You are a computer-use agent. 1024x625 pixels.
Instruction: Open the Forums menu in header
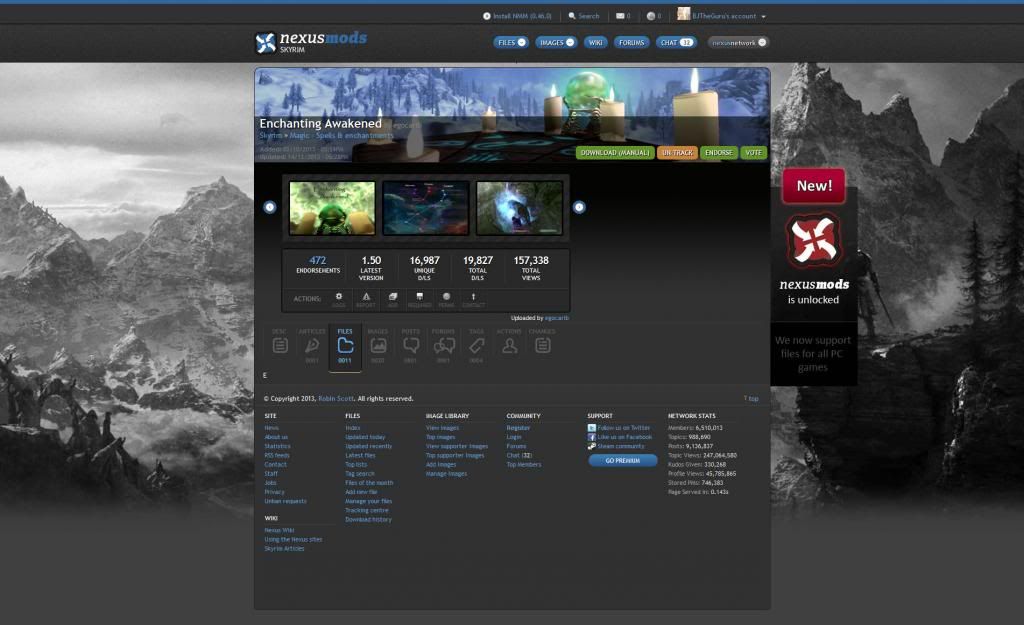click(x=632, y=42)
